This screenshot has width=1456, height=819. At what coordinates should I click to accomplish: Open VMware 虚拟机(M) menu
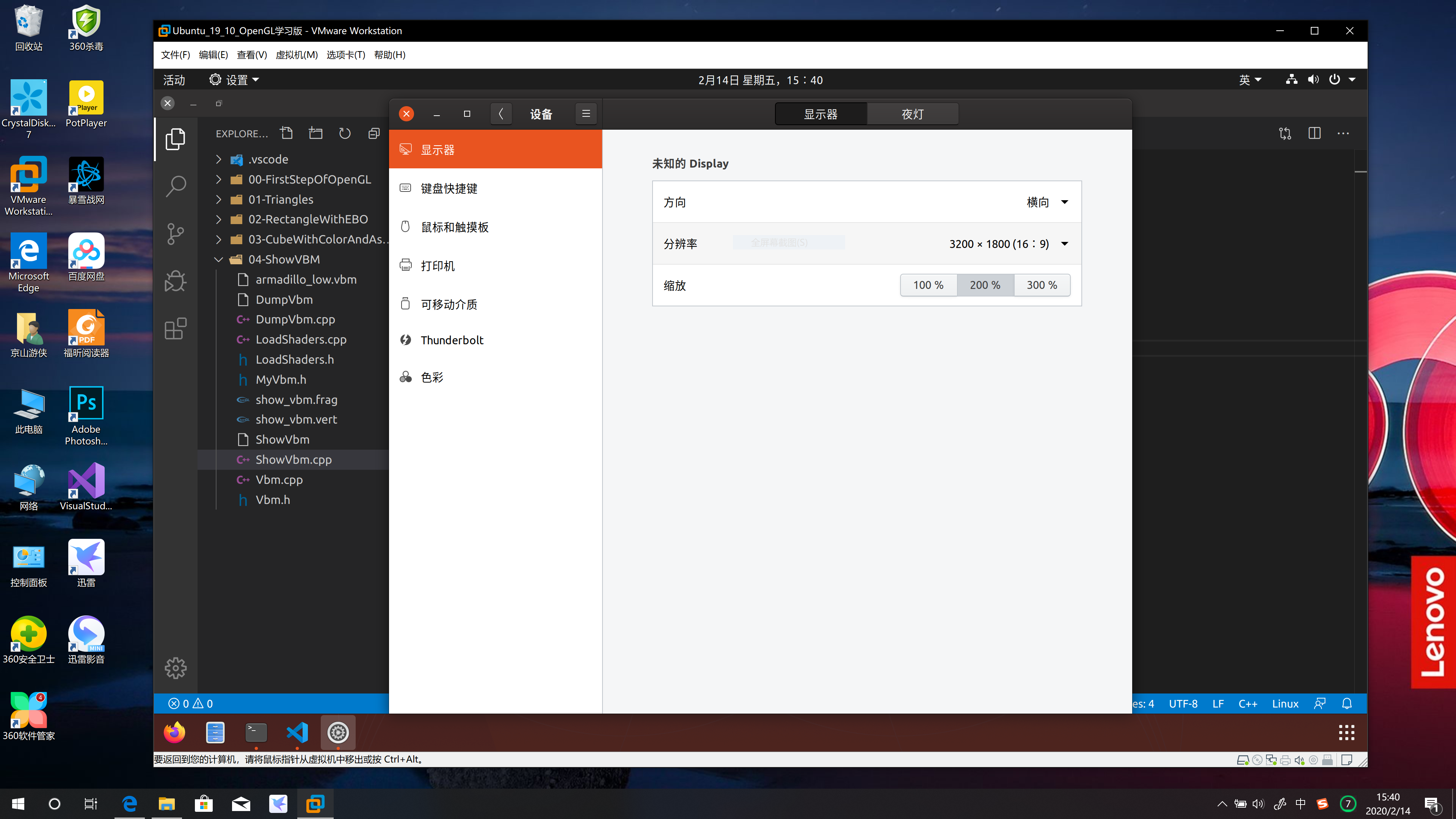[x=296, y=55]
